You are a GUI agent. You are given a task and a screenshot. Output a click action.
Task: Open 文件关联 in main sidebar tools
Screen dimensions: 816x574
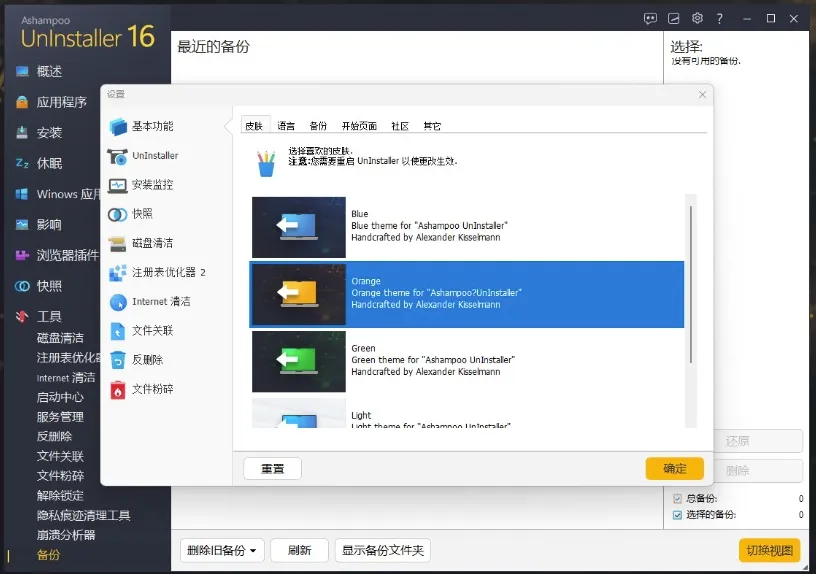click(60, 456)
